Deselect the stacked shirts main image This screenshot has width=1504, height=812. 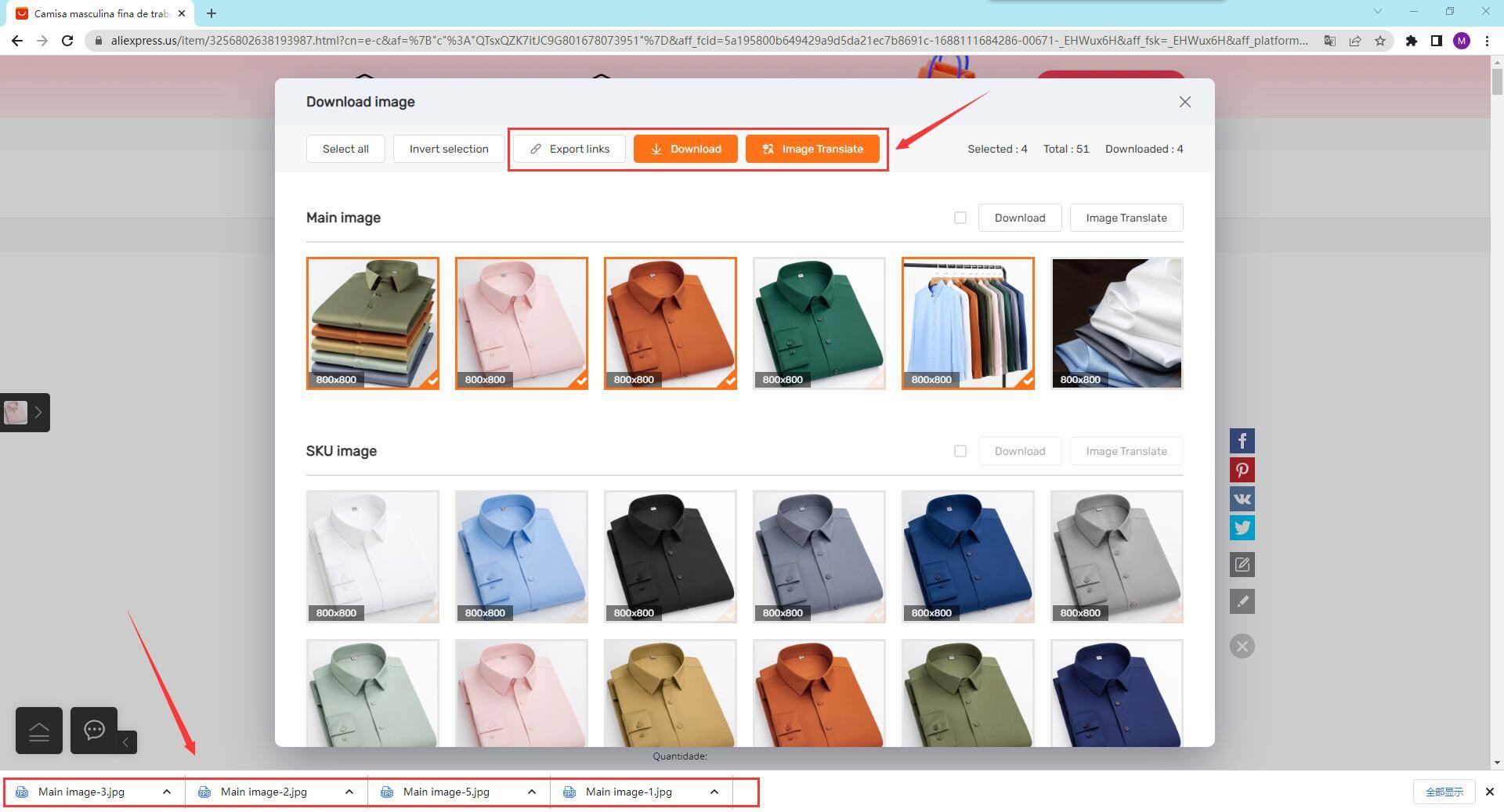tap(373, 323)
